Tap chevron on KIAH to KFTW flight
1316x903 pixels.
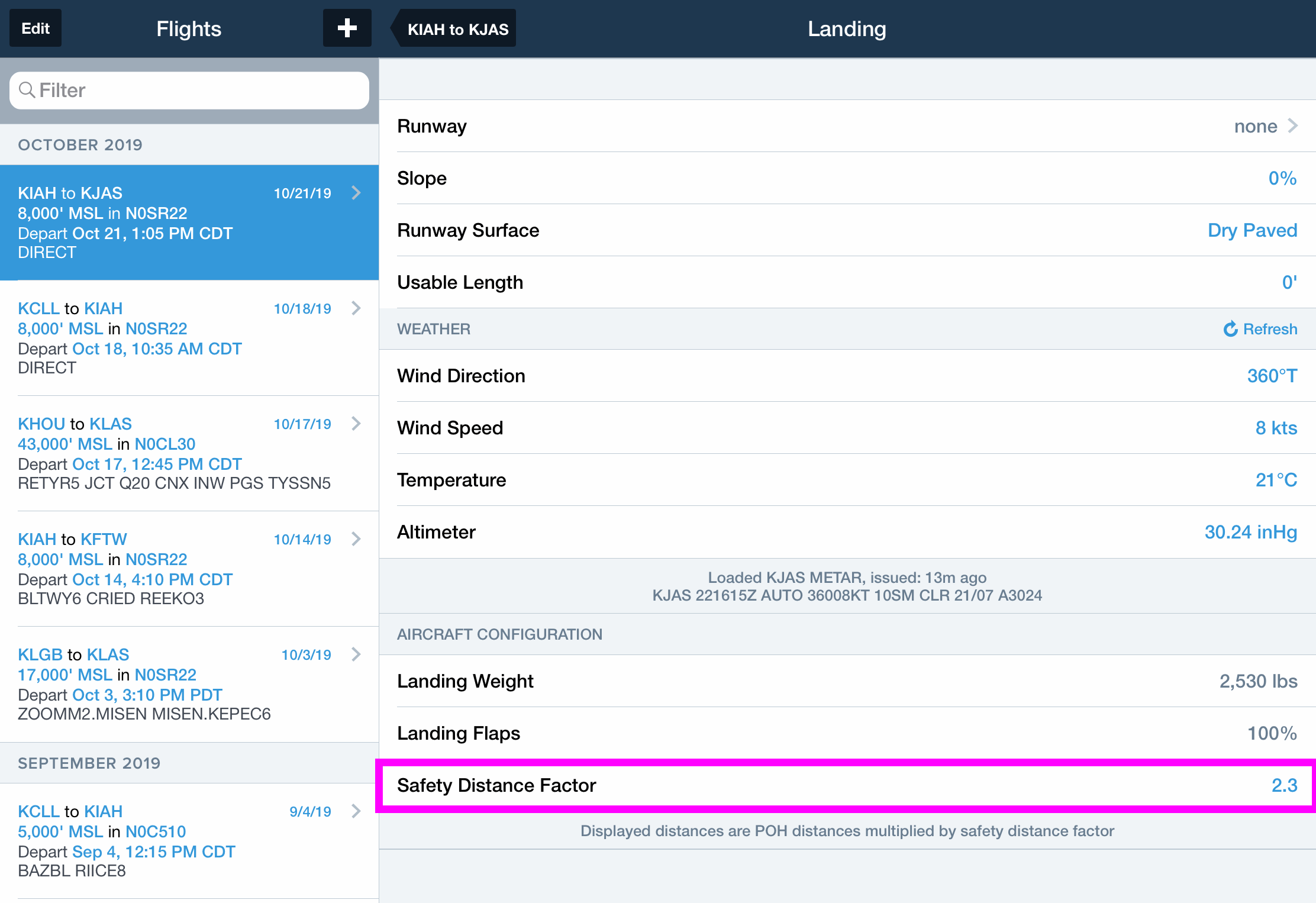point(356,539)
